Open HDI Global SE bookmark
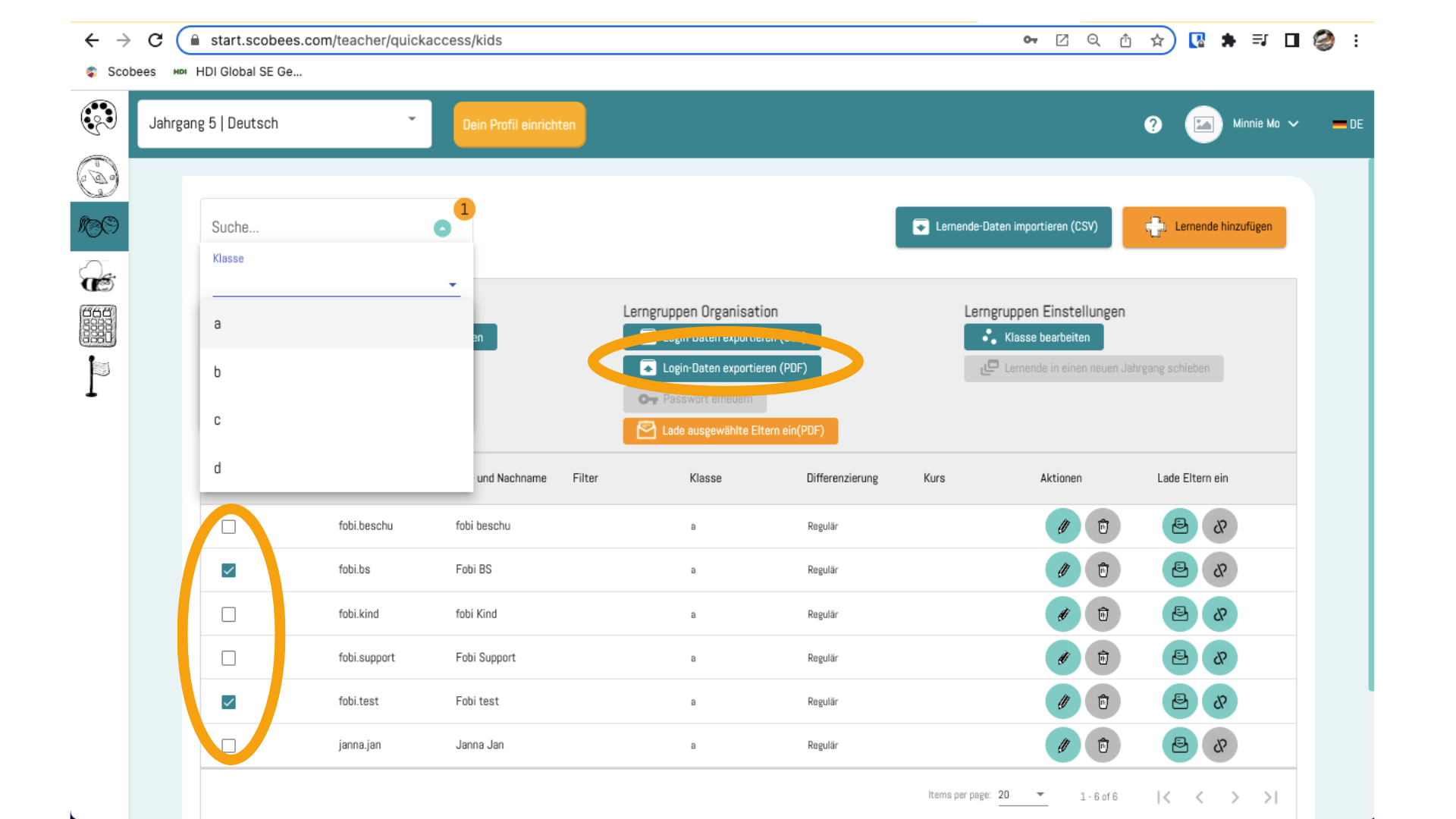Image resolution: width=1456 pixels, height=819 pixels. coord(238,71)
